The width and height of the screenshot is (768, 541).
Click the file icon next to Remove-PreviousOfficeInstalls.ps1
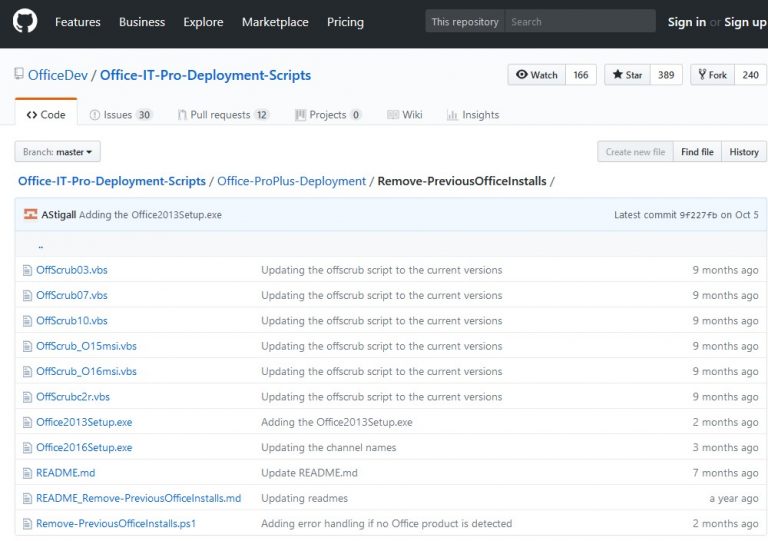point(27,524)
